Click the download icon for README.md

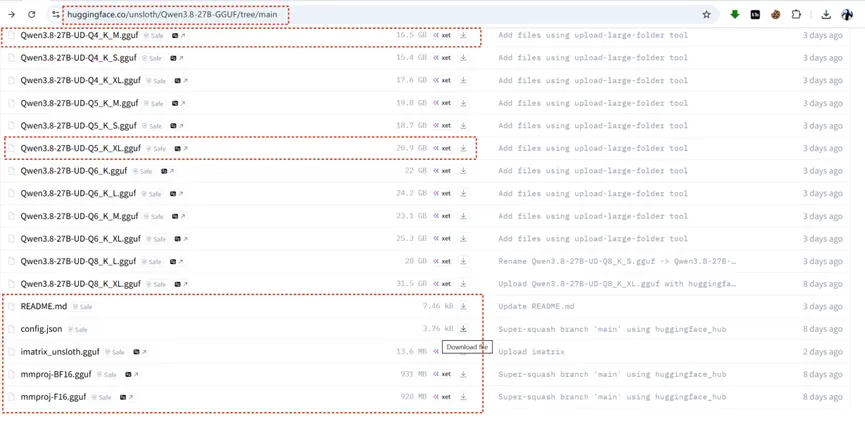point(463,307)
